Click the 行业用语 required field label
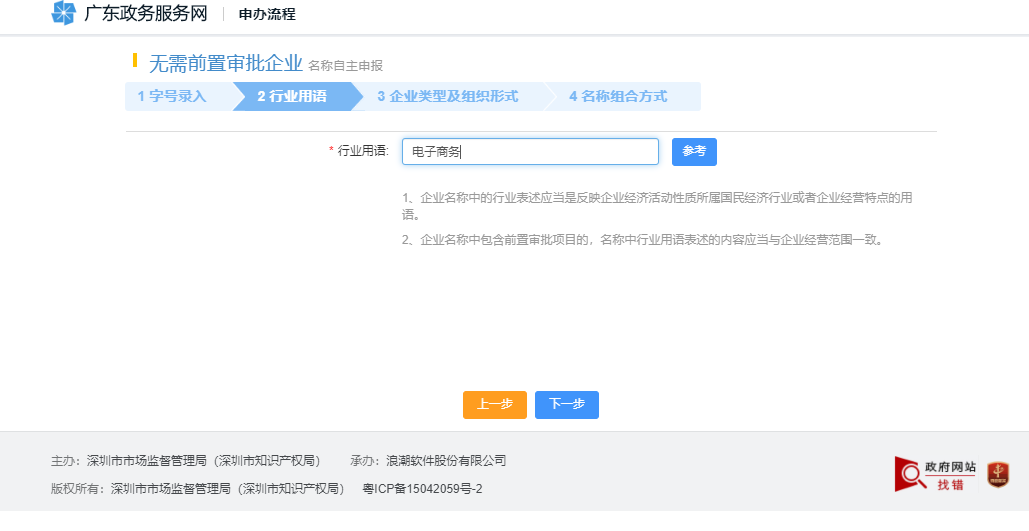The width and height of the screenshot is (1029, 531). pos(360,151)
